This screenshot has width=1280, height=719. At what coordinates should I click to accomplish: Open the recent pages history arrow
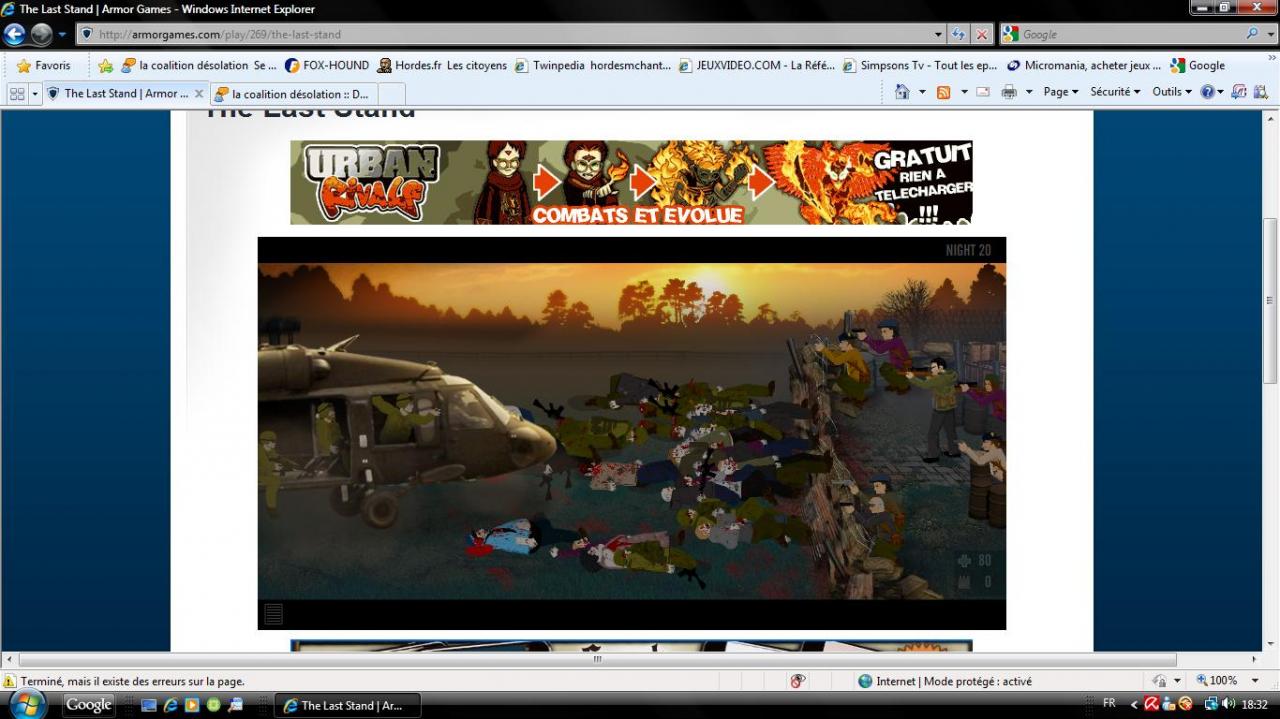(x=62, y=34)
